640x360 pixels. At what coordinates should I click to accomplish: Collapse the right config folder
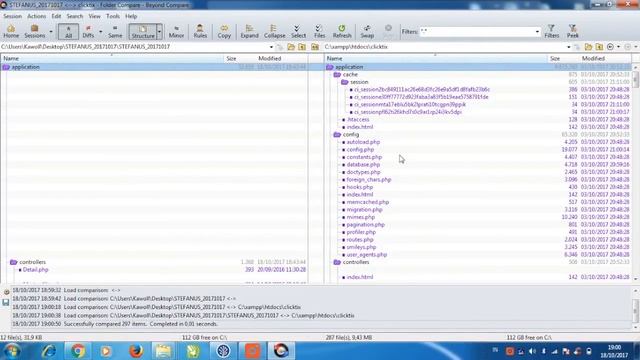[x=337, y=135]
